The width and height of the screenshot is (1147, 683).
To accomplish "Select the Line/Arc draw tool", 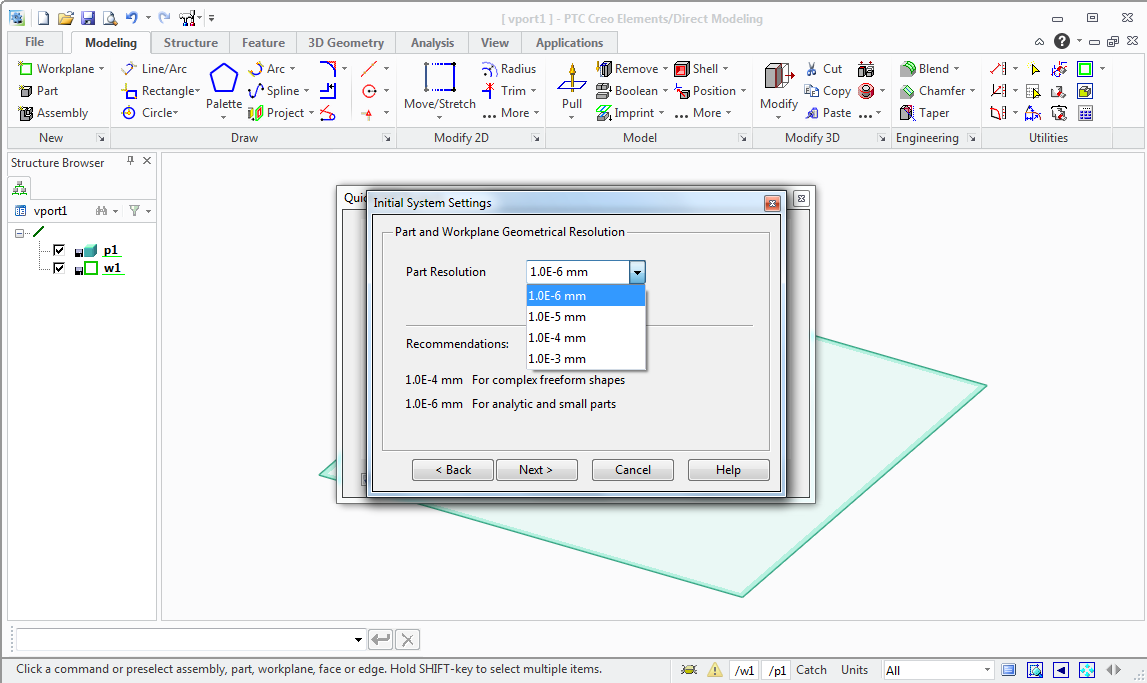I will [x=154, y=69].
